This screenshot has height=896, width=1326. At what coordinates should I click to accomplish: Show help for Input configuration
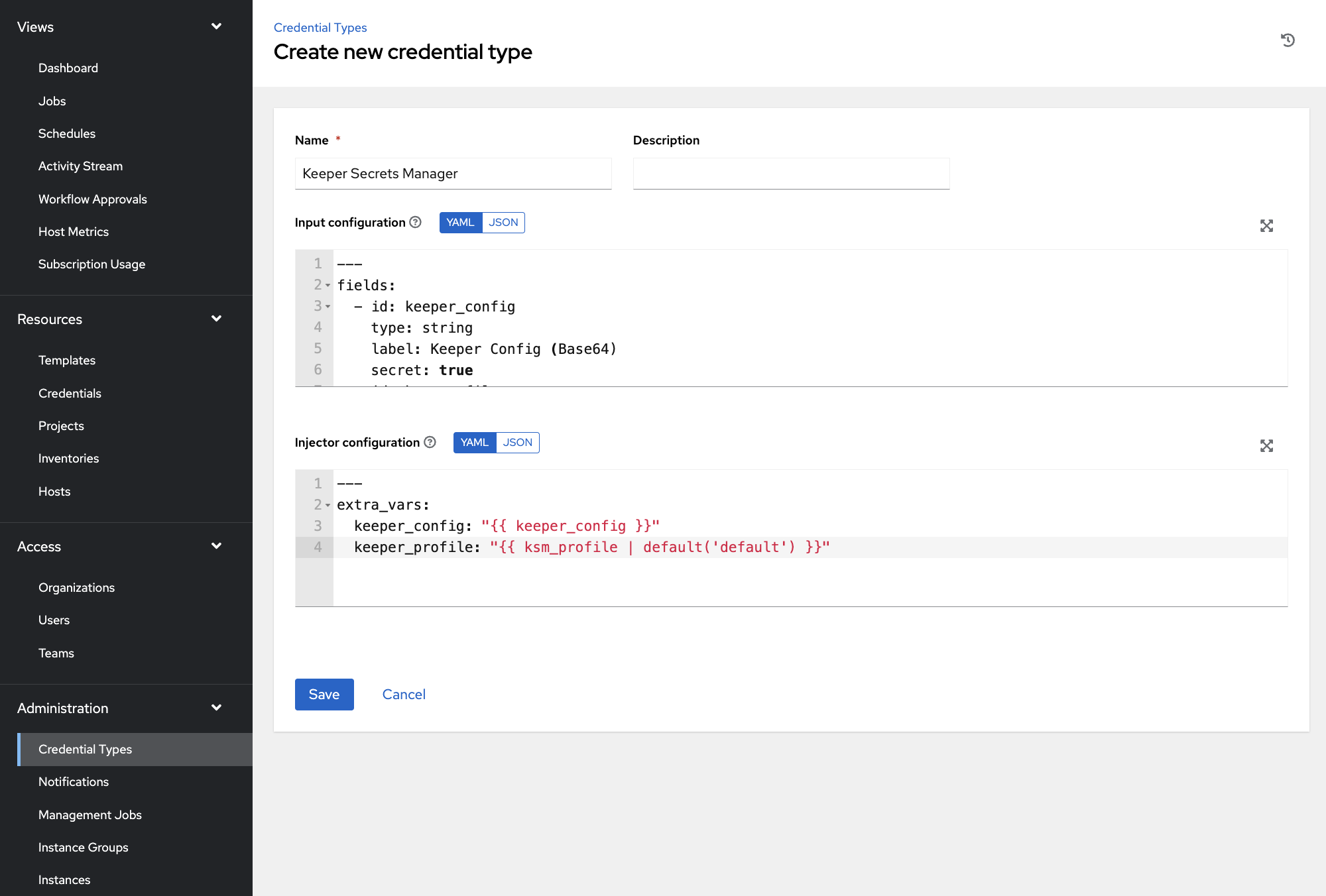(416, 223)
